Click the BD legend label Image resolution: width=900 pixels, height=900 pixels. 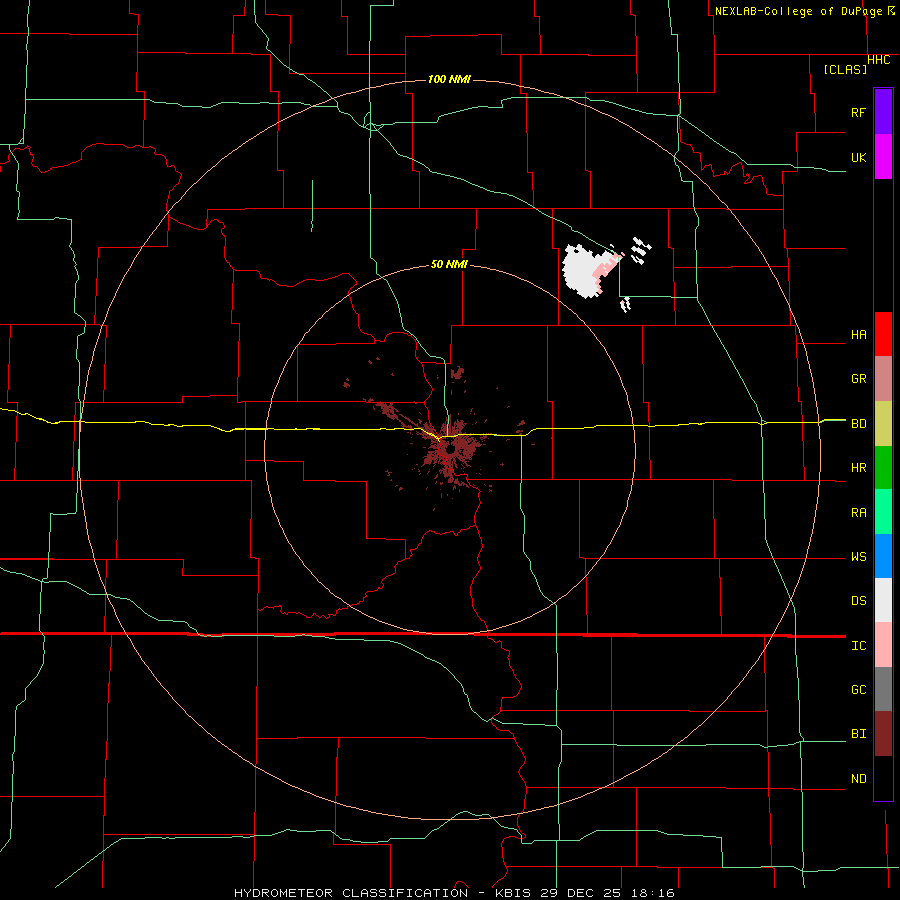pyautogui.click(x=858, y=424)
